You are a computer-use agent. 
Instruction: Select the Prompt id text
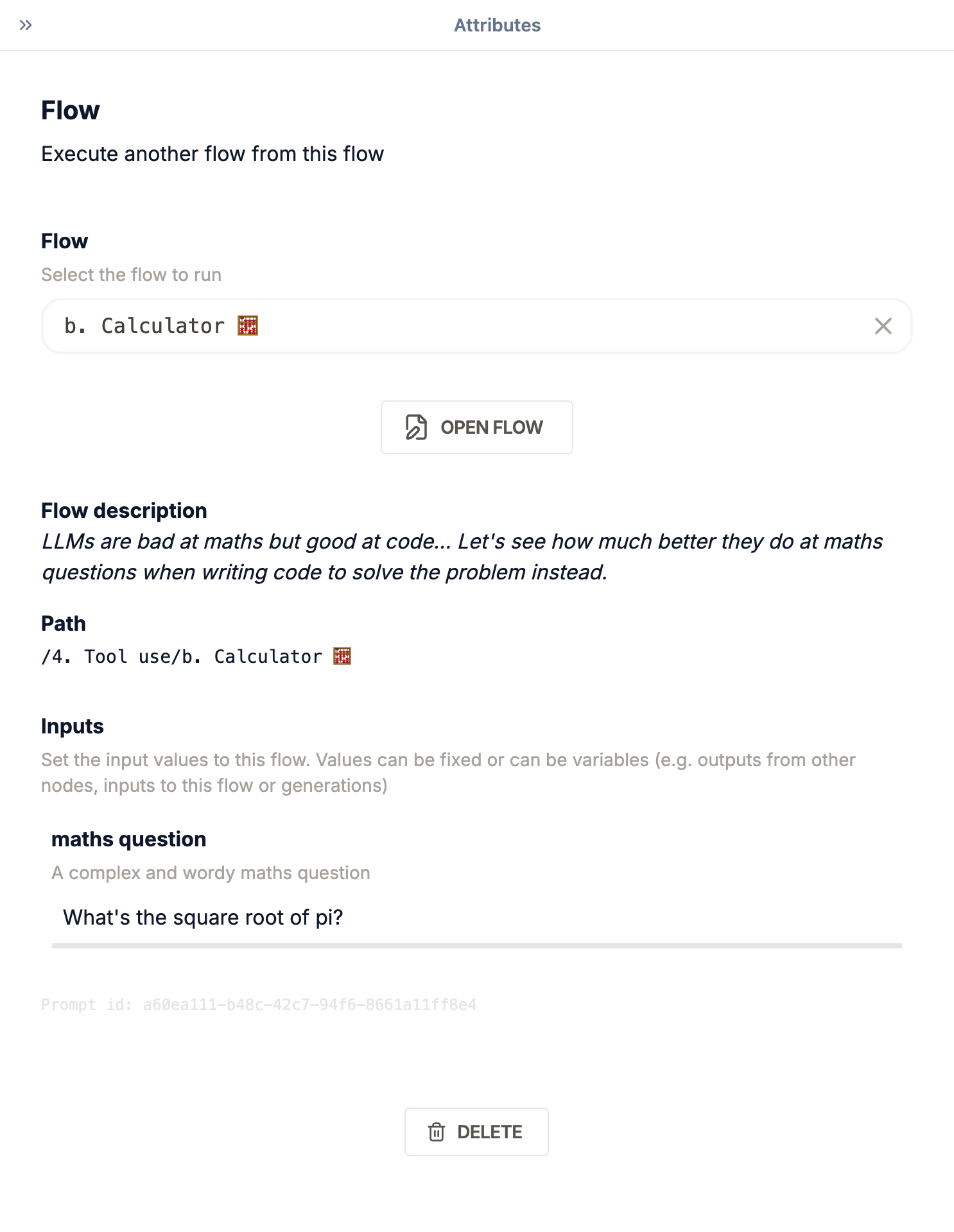coord(259,1004)
